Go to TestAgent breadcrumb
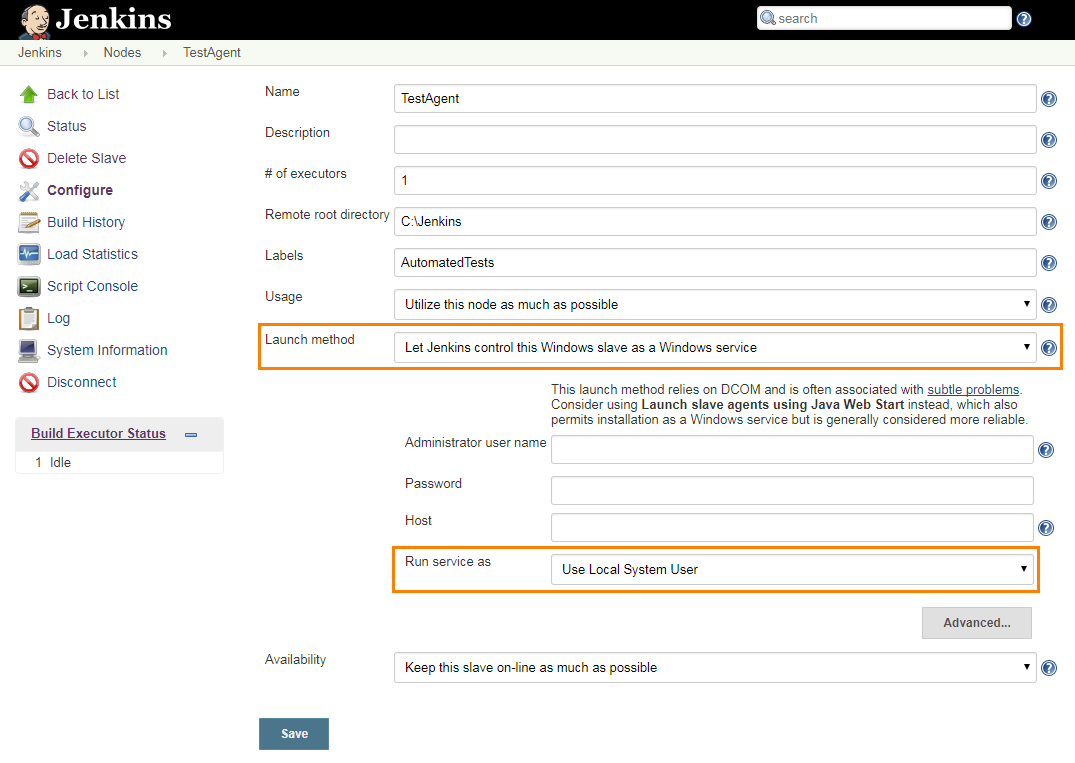Viewport: 1075px width, 763px height. tap(212, 53)
